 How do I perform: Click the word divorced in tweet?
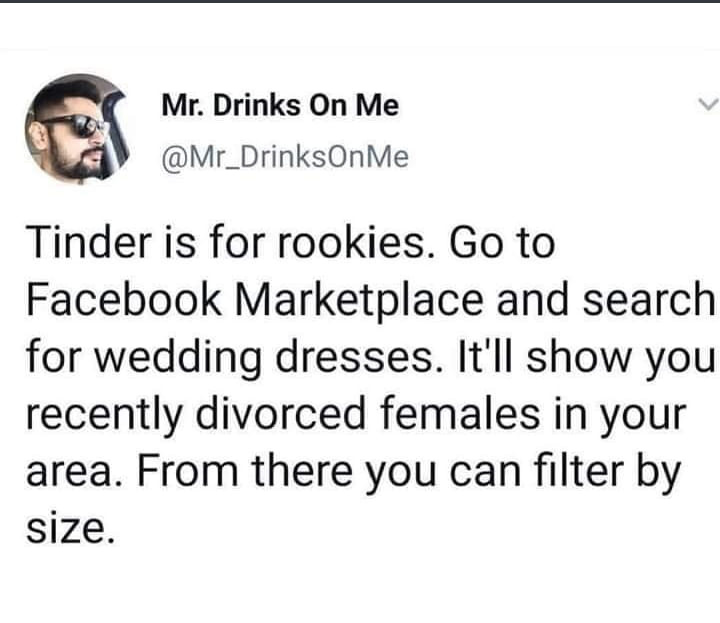click(281, 415)
